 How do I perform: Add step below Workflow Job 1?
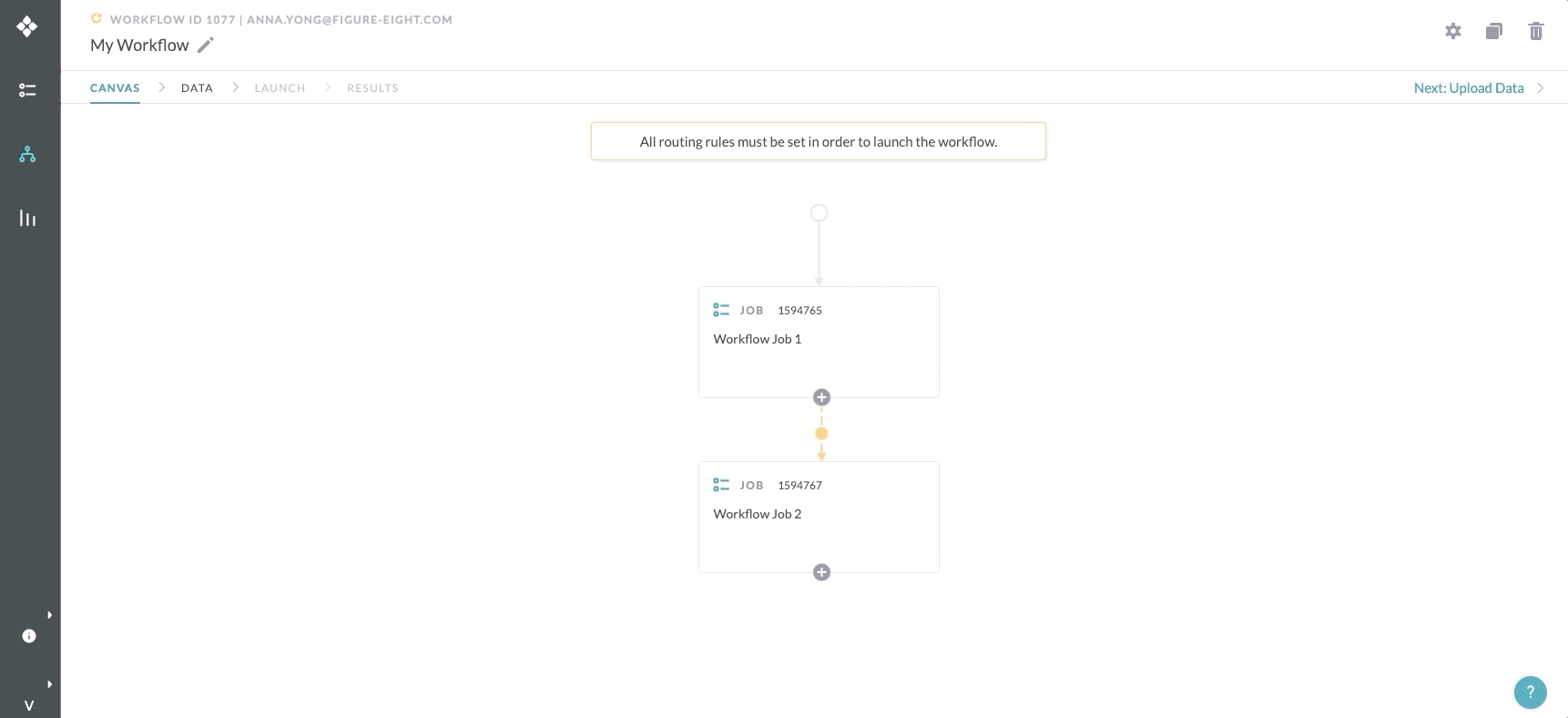click(x=821, y=397)
